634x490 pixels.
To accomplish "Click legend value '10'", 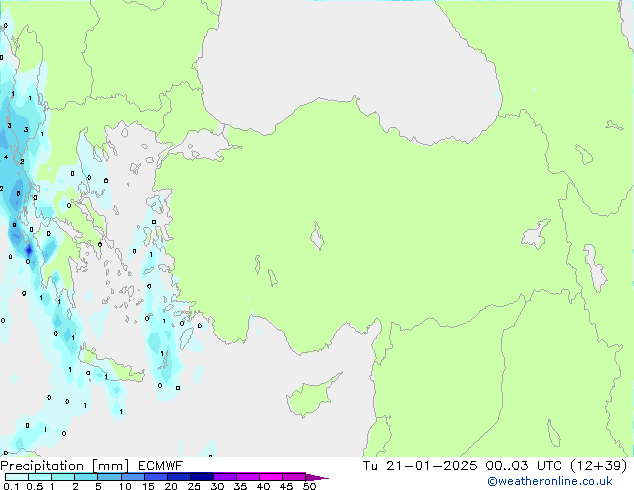I will coord(125,486).
